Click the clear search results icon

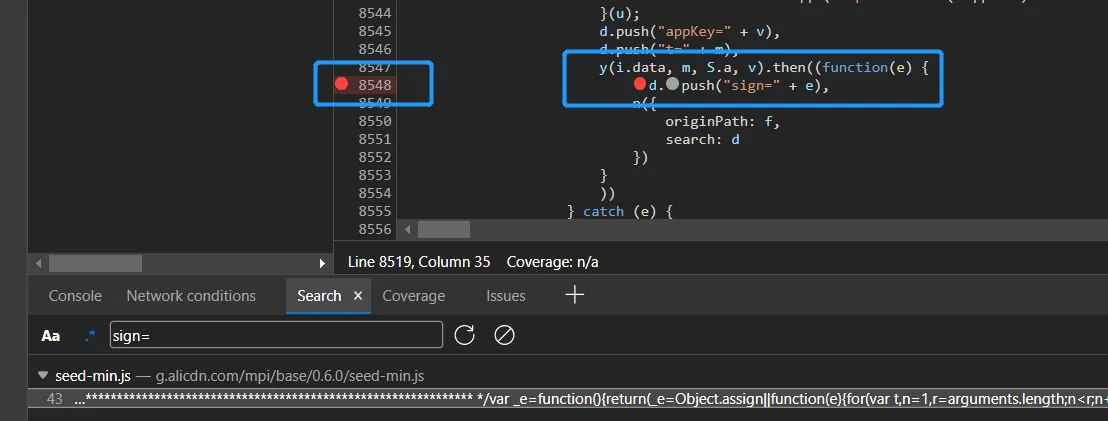tap(504, 335)
